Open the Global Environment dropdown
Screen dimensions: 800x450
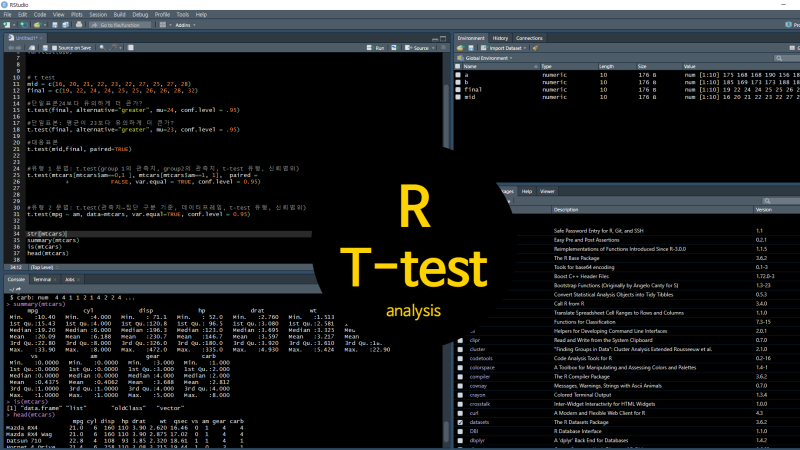[x=485, y=58]
